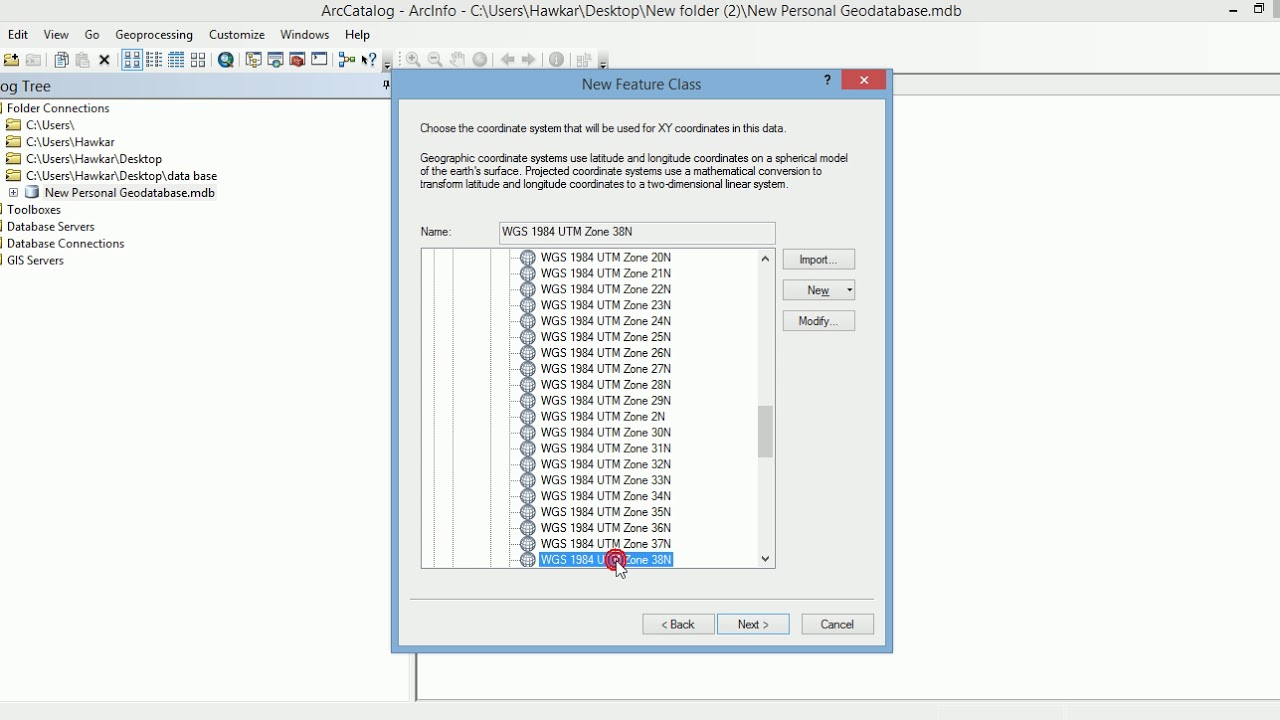Click the Go Forward extent arrow
Screen dimensions: 1280x720
529,60
